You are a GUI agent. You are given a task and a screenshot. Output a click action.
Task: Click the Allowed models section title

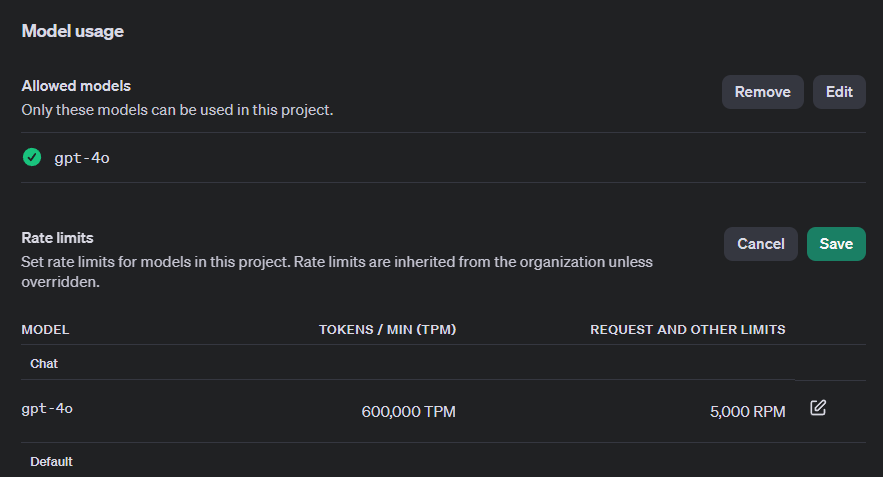pyautogui.click(x=76, y=86)
